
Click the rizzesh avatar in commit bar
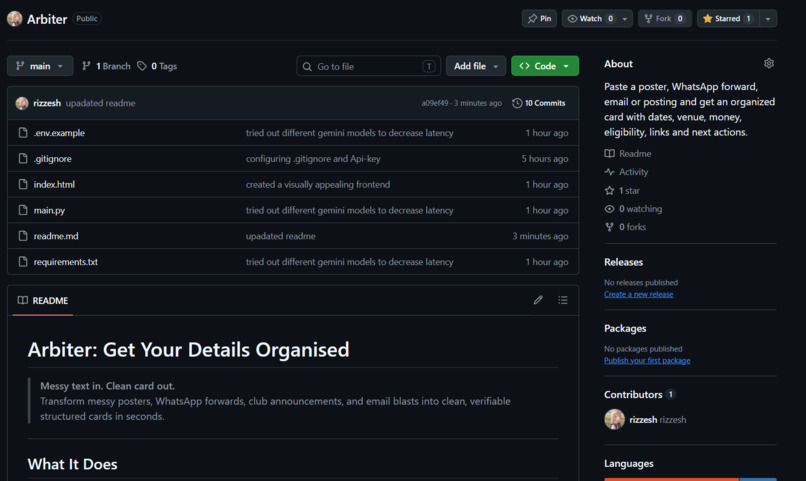click(x=22, y=103)
